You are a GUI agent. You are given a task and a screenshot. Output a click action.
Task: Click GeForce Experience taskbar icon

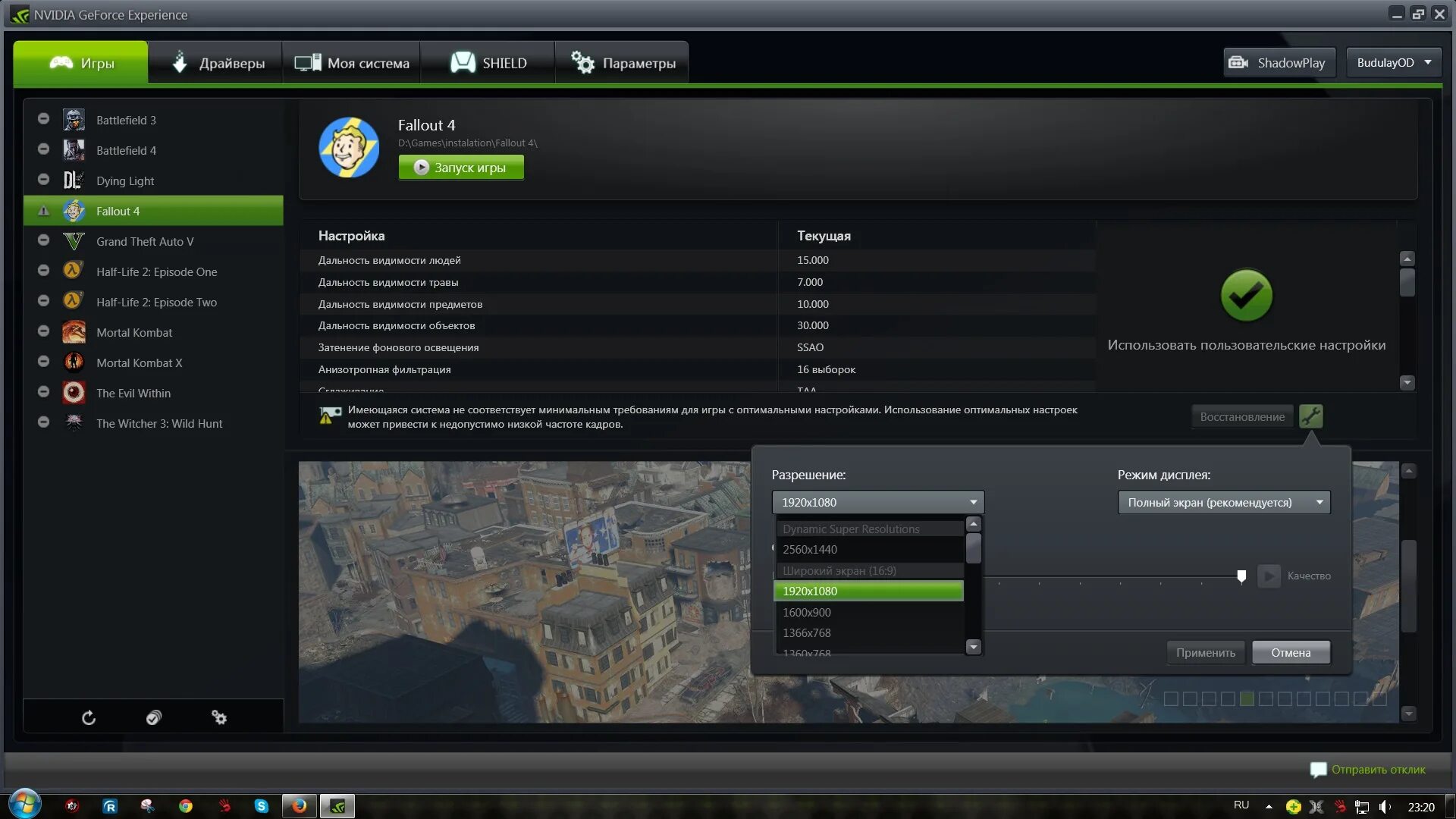[x=337, y=806]
